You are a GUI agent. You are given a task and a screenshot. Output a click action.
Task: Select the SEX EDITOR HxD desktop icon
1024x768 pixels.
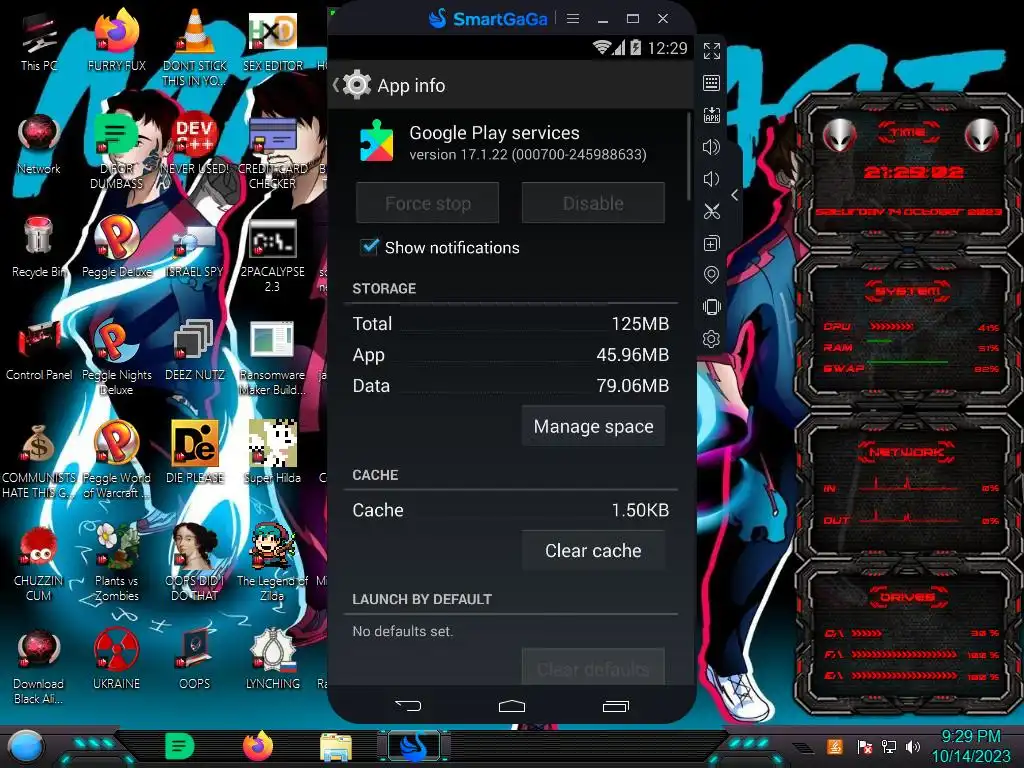tap(272, 42)
